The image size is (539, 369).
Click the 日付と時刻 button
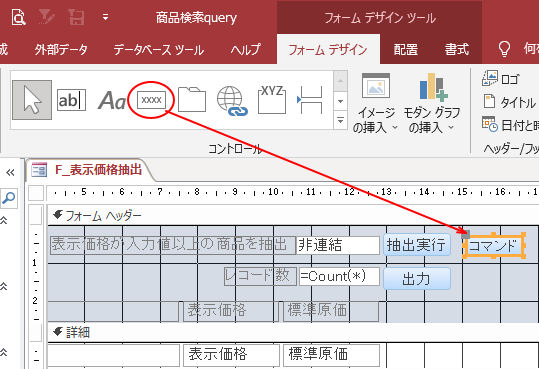[510, 124]
